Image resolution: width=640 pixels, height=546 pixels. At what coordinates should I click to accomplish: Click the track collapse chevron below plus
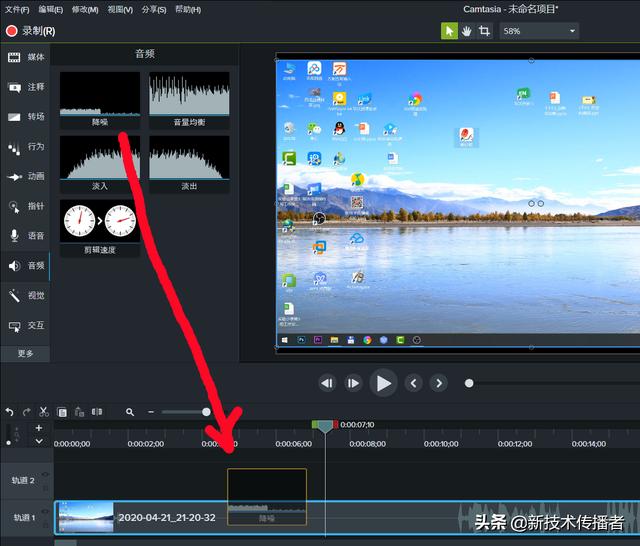pyautogui.click(x=39, y=440)
